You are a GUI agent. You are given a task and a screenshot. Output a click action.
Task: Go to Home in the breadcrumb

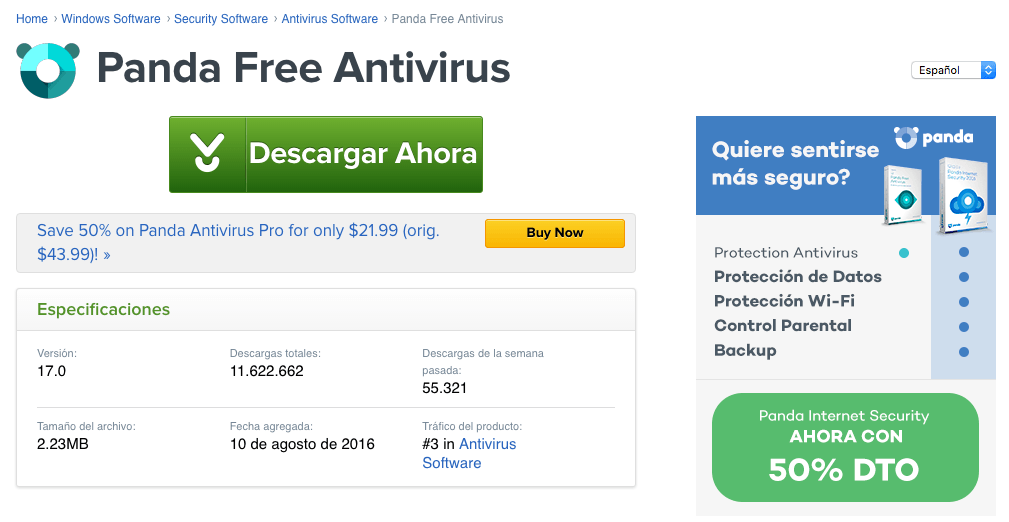pos(32,19)
